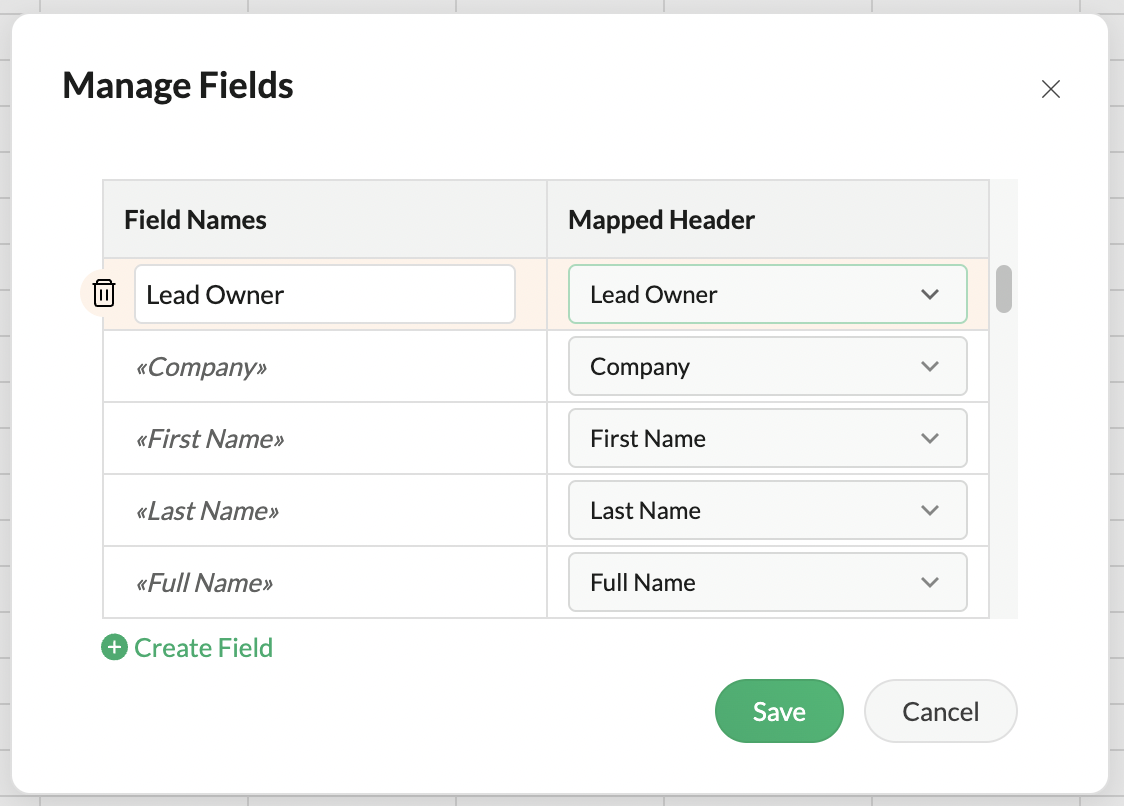Delete the Lead Owner field with trash icon
This screenshot has height=806, width=1124.
click(104, 294)
